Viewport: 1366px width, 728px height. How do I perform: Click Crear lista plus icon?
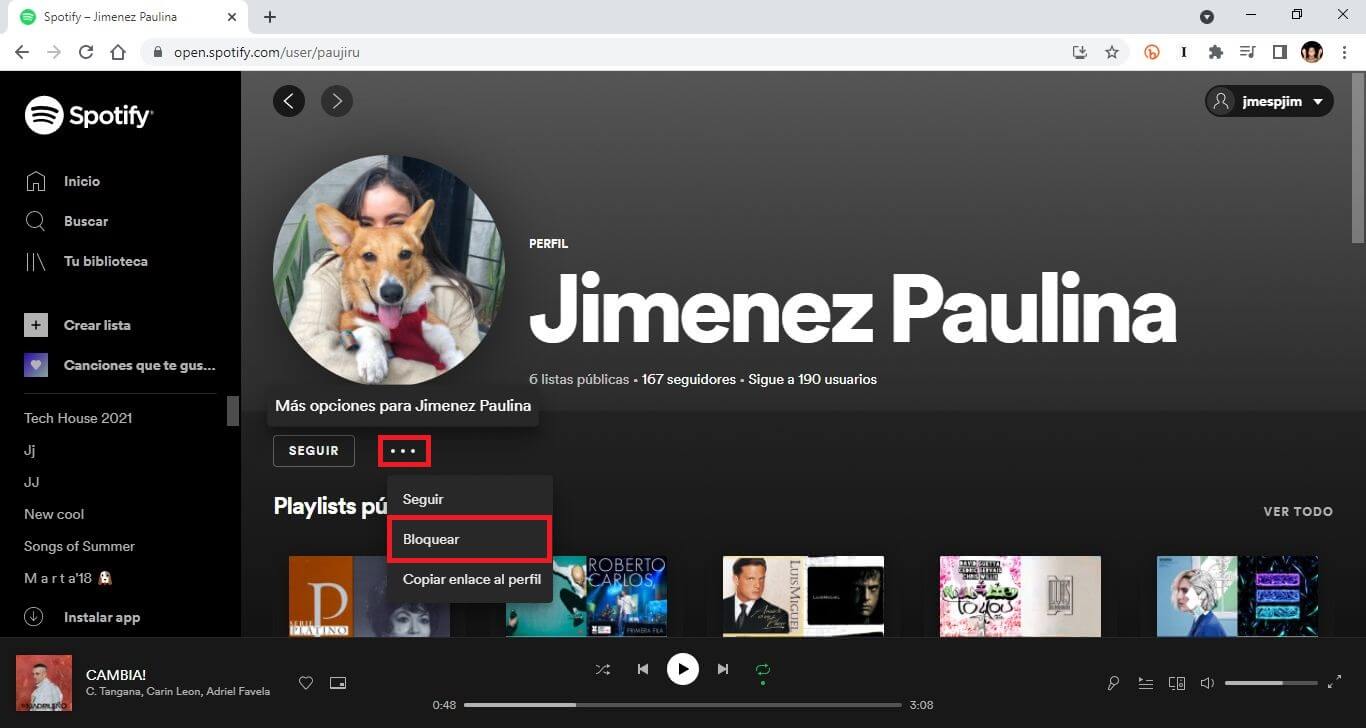point(36,325)
